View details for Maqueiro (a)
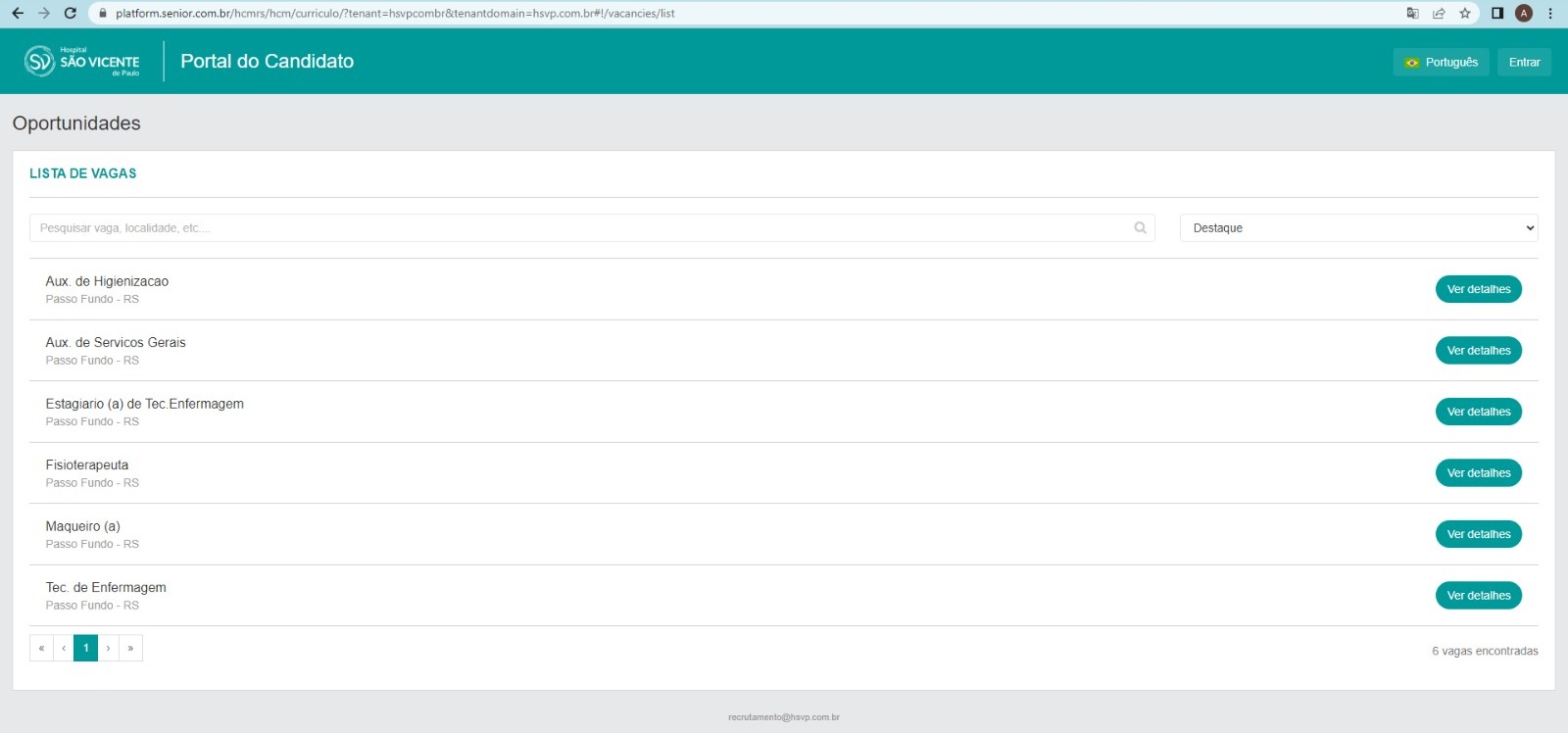Image resolution: width=1568 pixels, height=733 pixels. 1478,534
